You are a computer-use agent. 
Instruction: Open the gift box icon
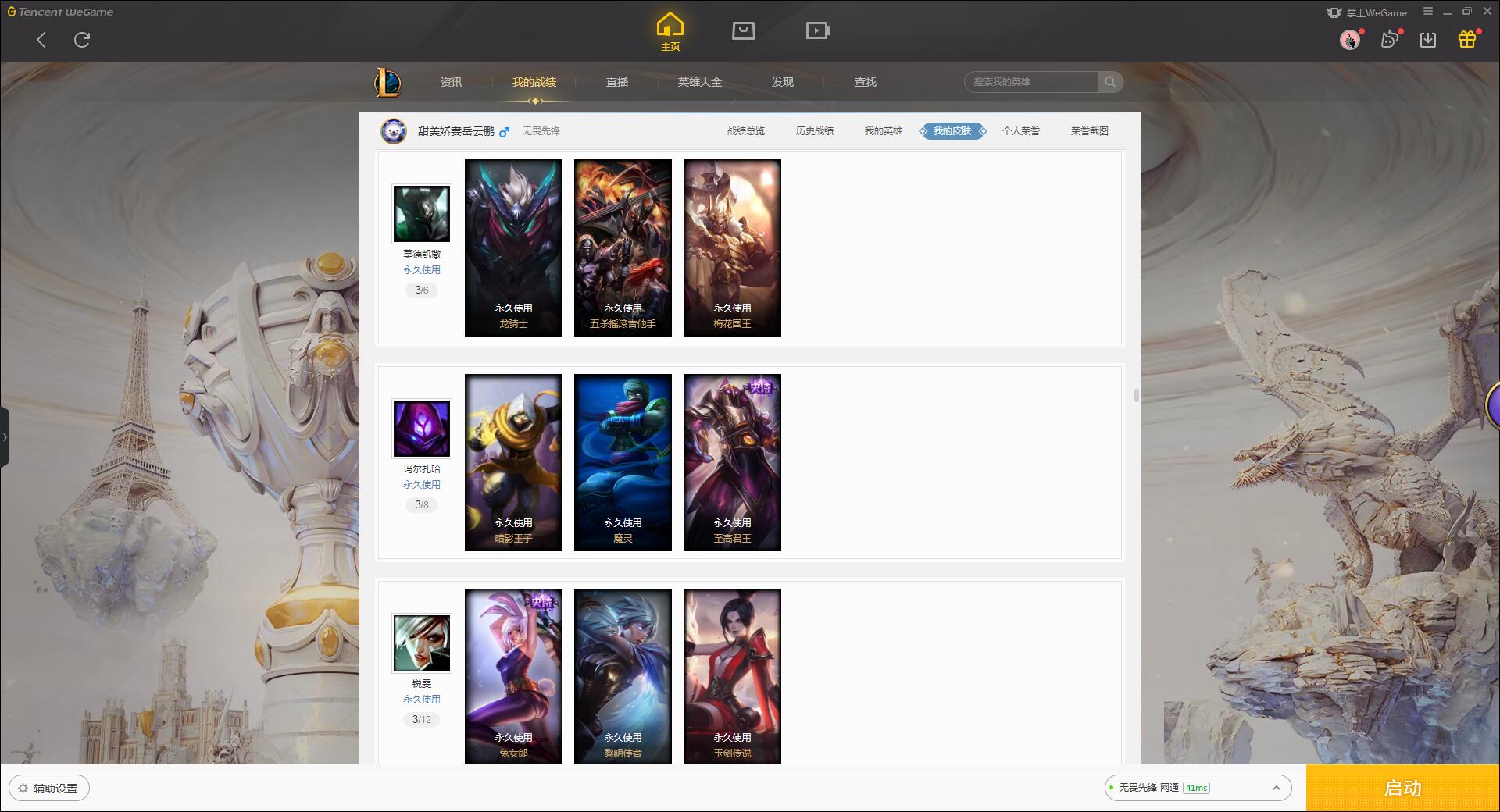(1467, 40)
